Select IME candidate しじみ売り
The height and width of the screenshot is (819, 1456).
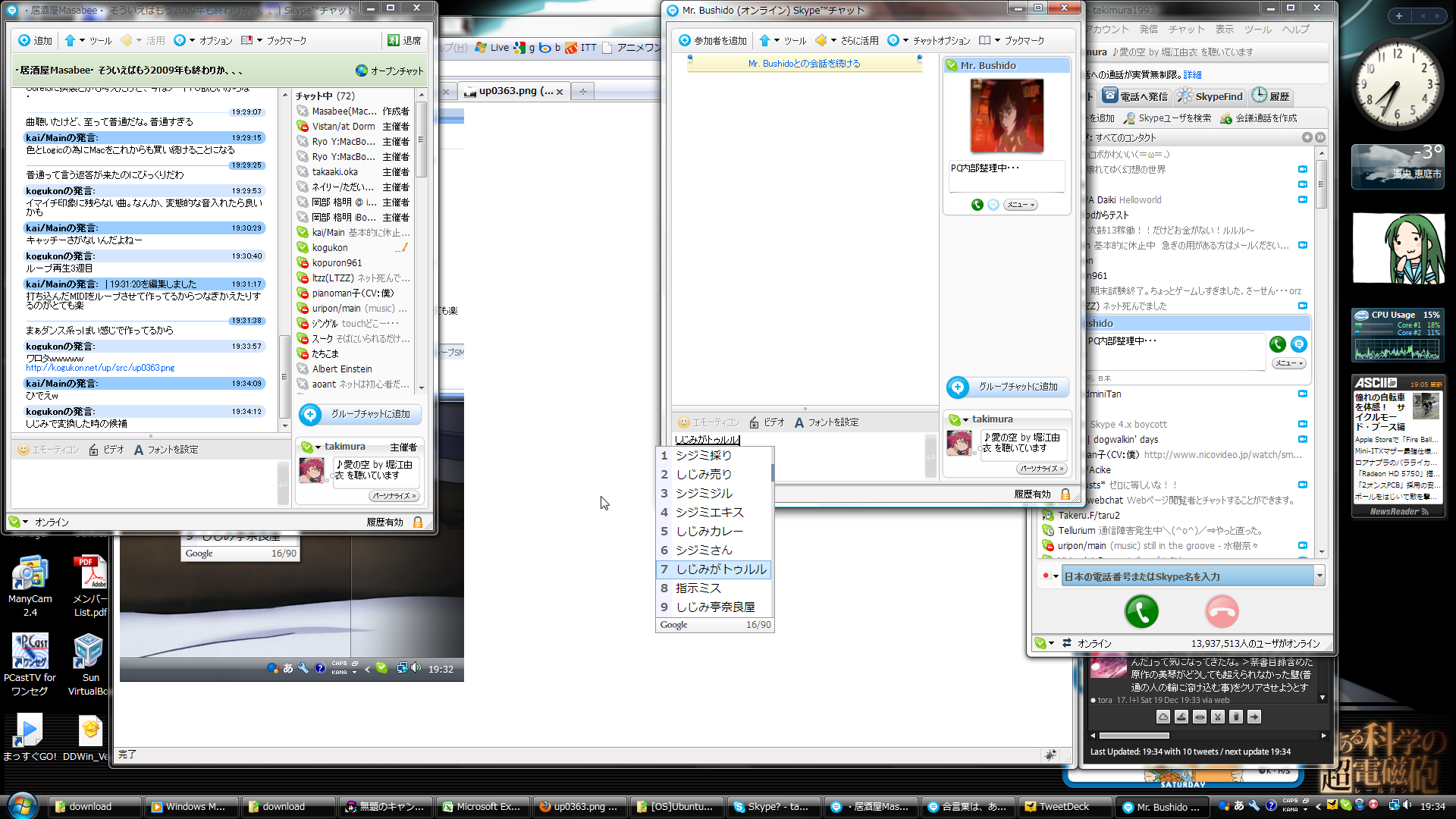click(x=714, y=475)
